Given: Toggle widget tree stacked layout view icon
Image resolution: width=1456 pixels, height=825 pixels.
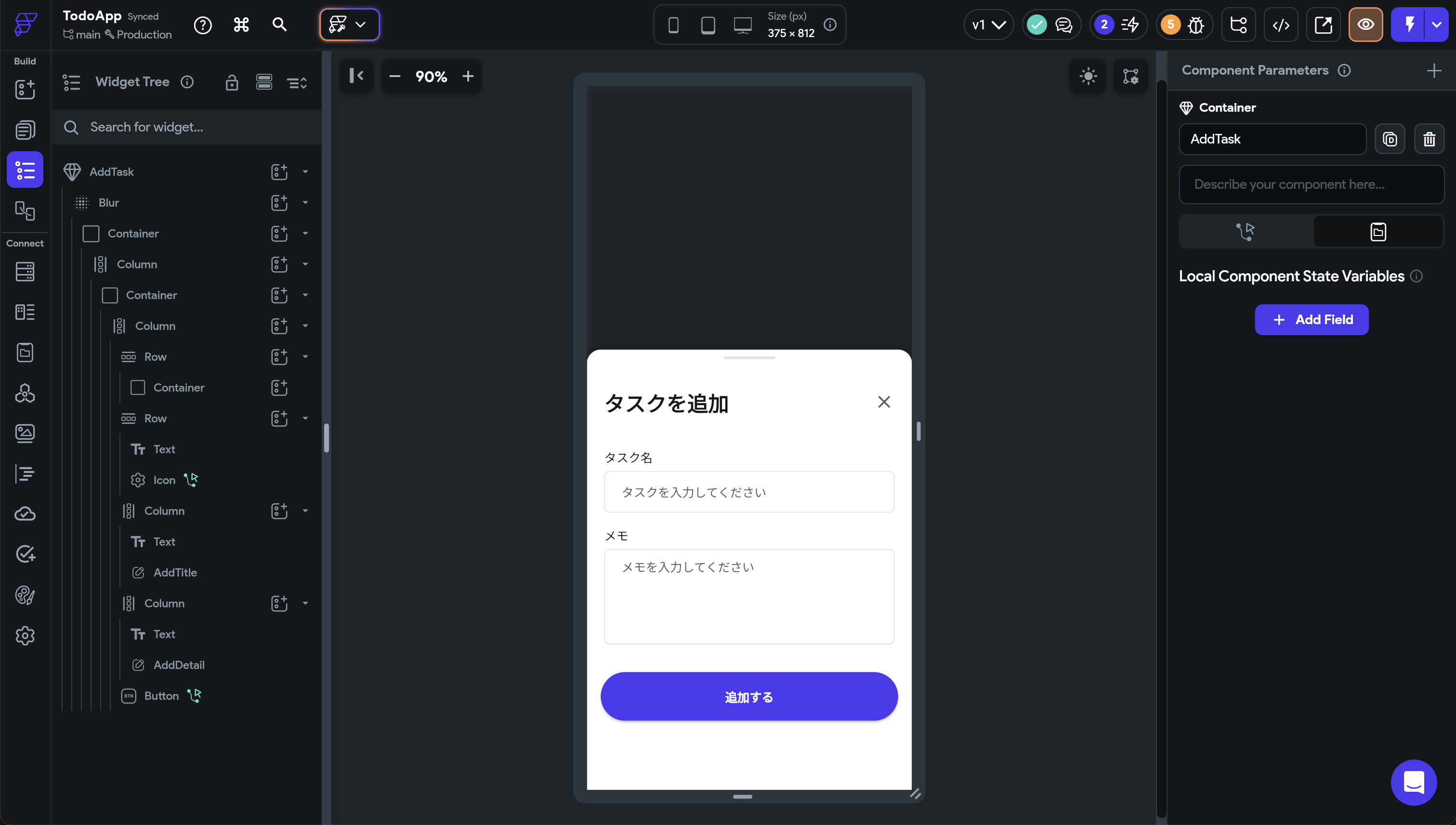Looking at the screenshot, I should coord(264,83).
